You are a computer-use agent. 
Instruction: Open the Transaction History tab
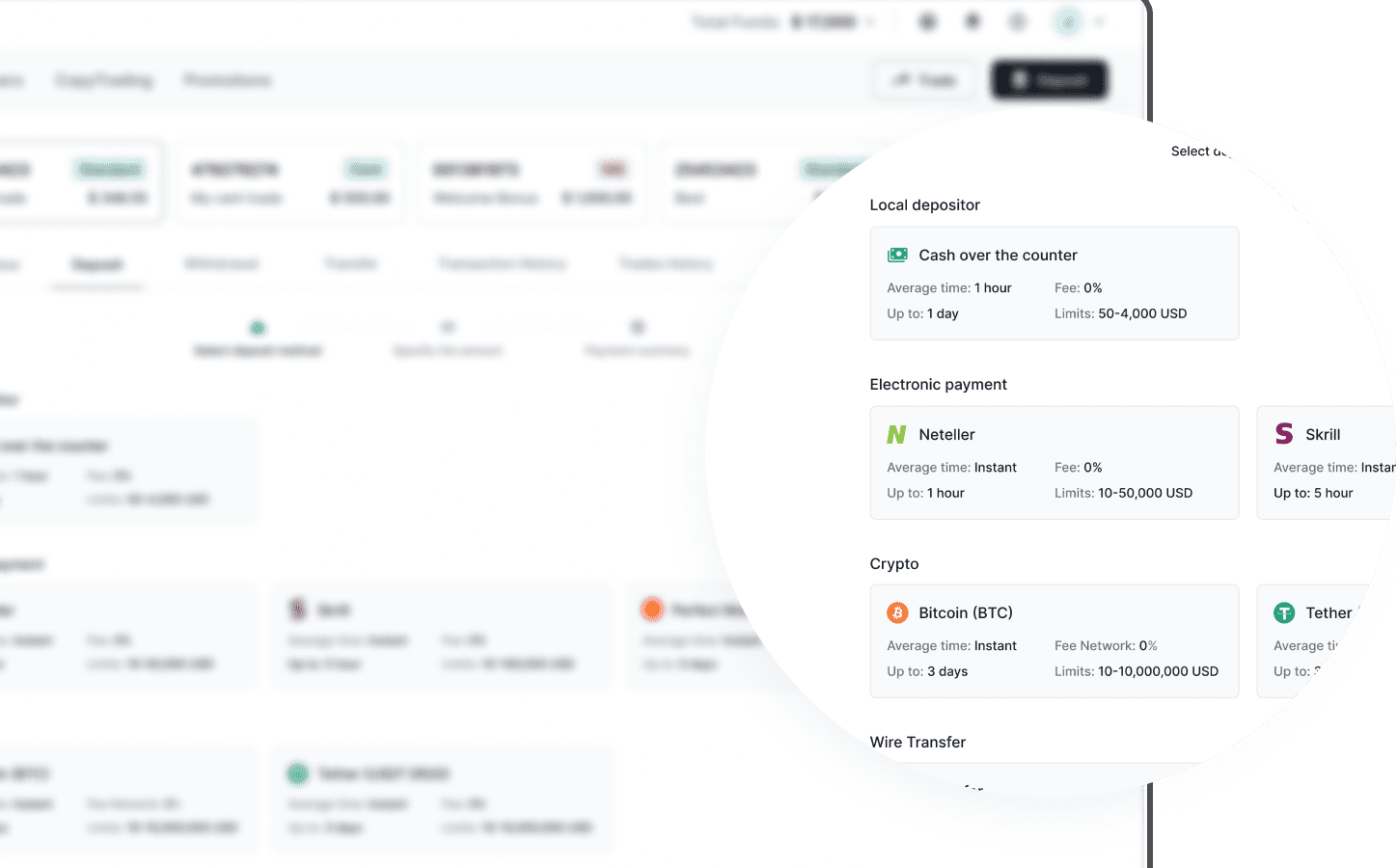(502, 264)
